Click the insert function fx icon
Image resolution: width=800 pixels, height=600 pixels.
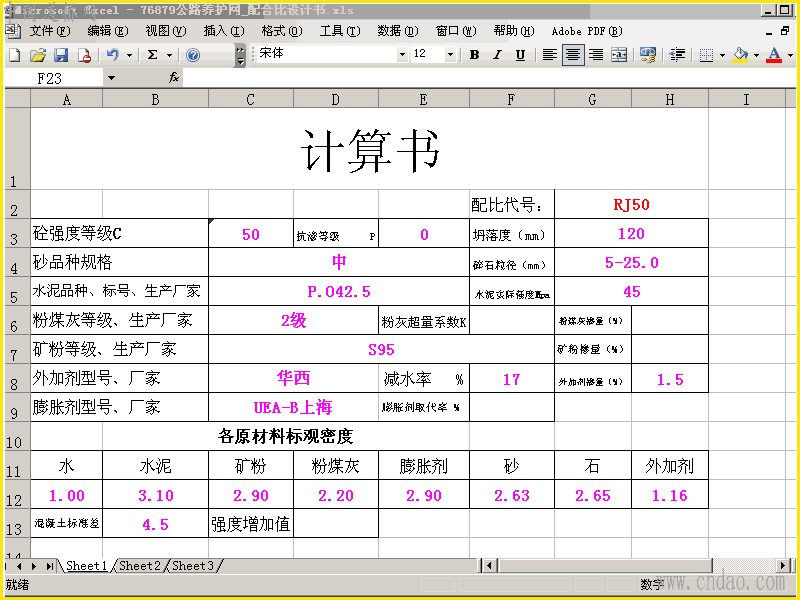173,78
